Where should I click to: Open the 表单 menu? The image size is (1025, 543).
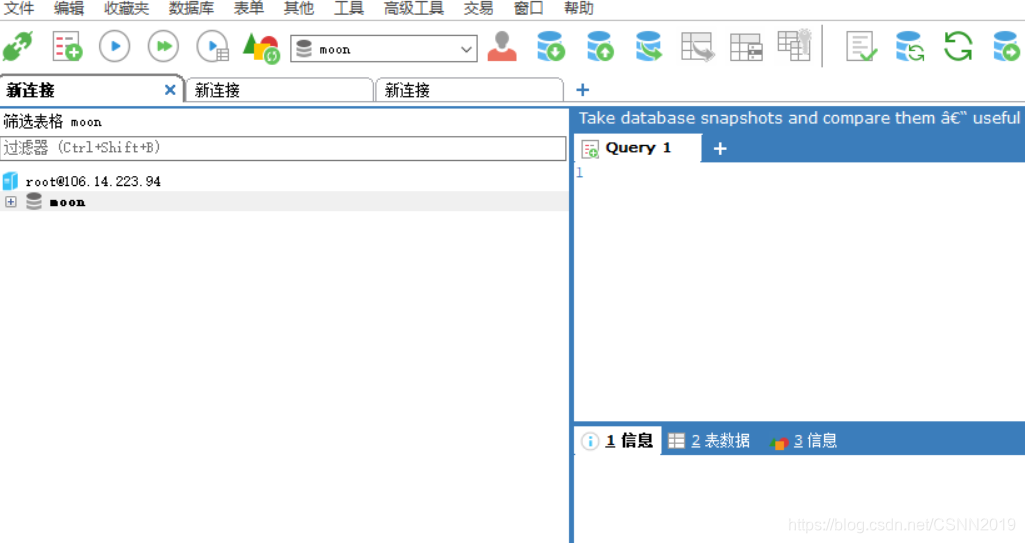[248, 8]
